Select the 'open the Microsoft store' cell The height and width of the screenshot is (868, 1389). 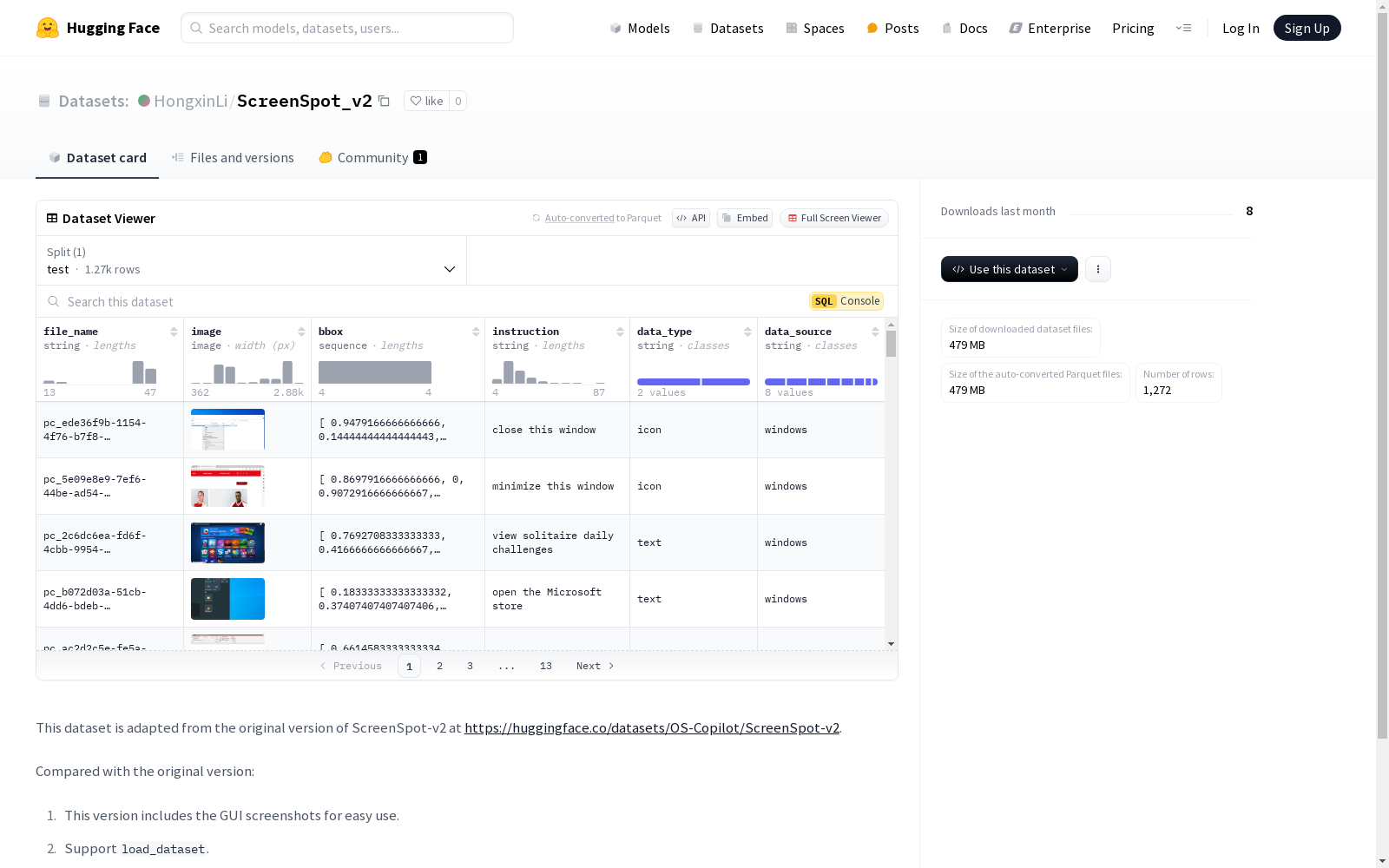coord(557,599)
